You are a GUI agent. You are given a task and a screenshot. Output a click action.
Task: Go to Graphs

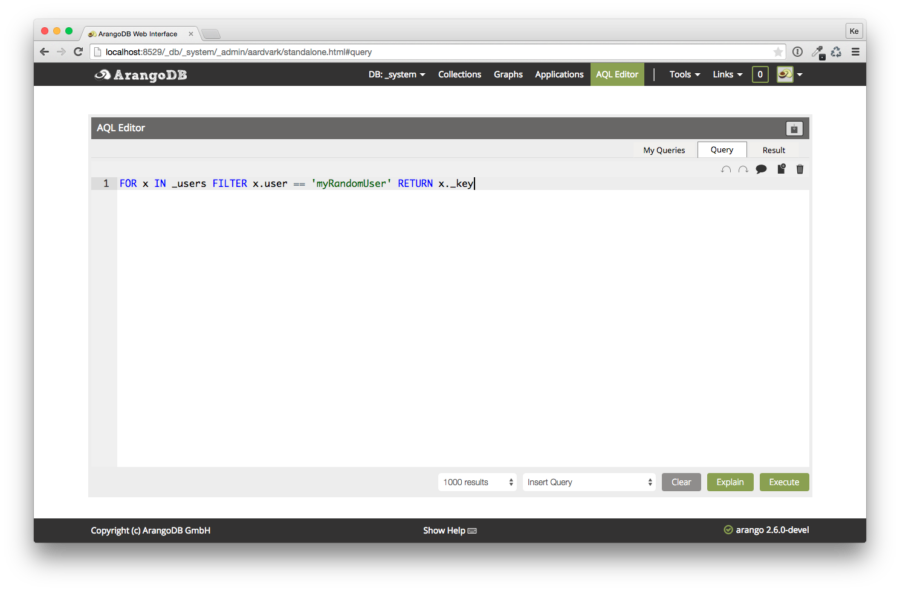[508, 75]
